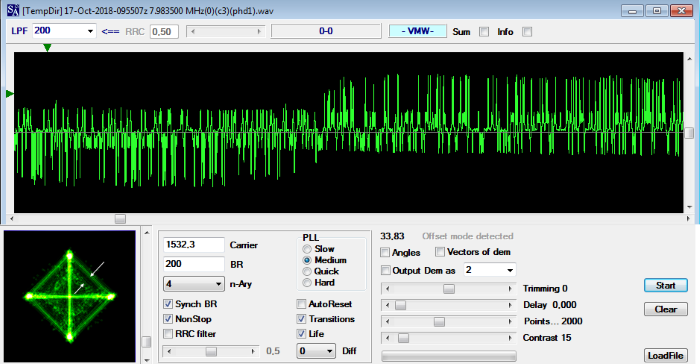
Task: Click left arrow of top RRC scrollbar
Action: 192,31
